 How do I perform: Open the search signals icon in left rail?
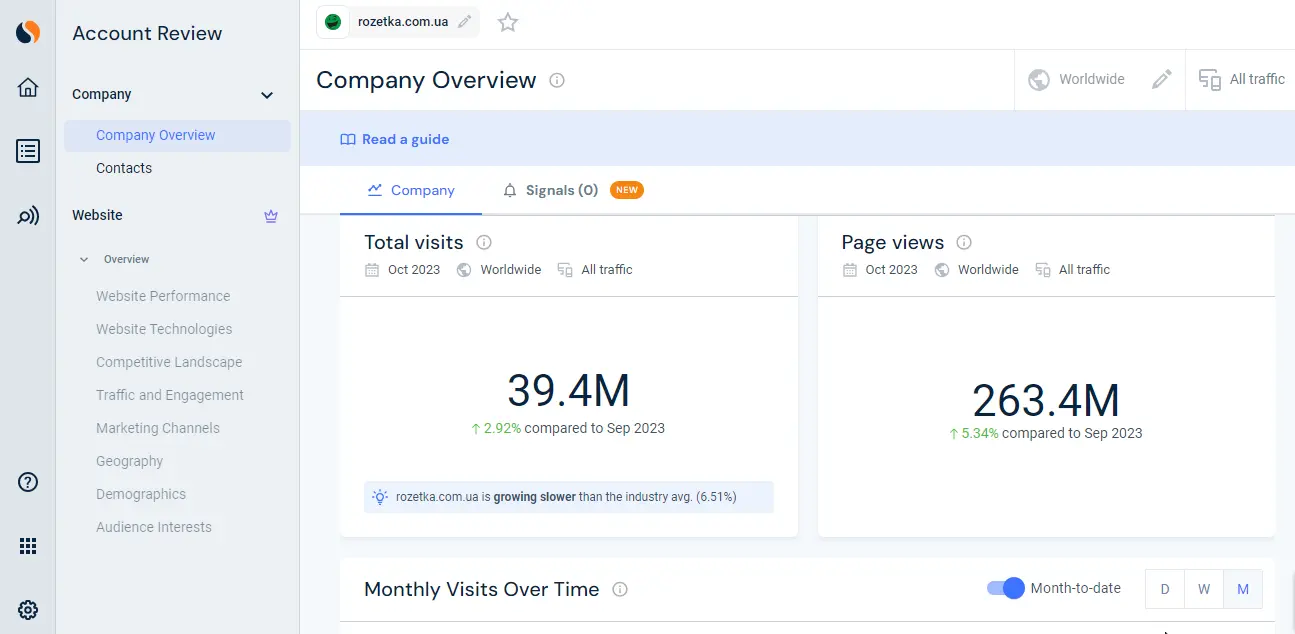pos(28,215)
